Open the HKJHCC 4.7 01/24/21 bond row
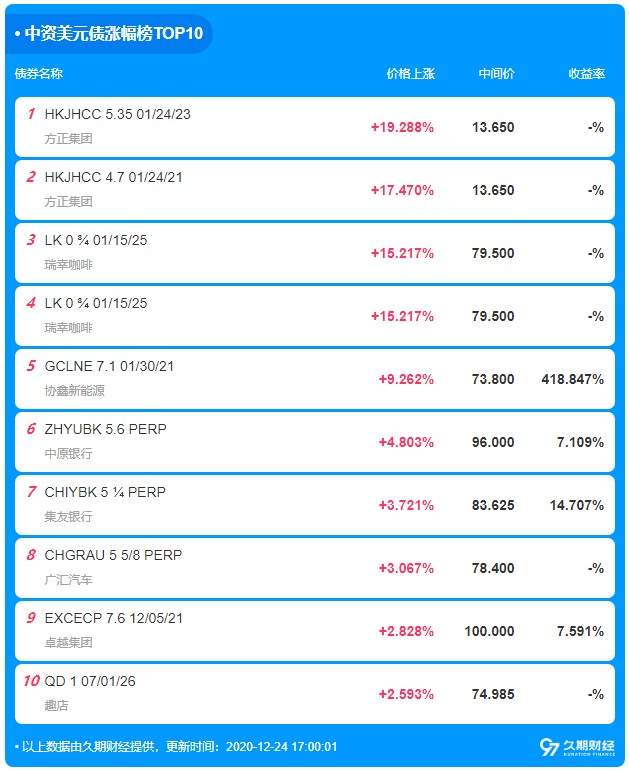The height and width of the screenshot is (771, 629). [113, 178]
